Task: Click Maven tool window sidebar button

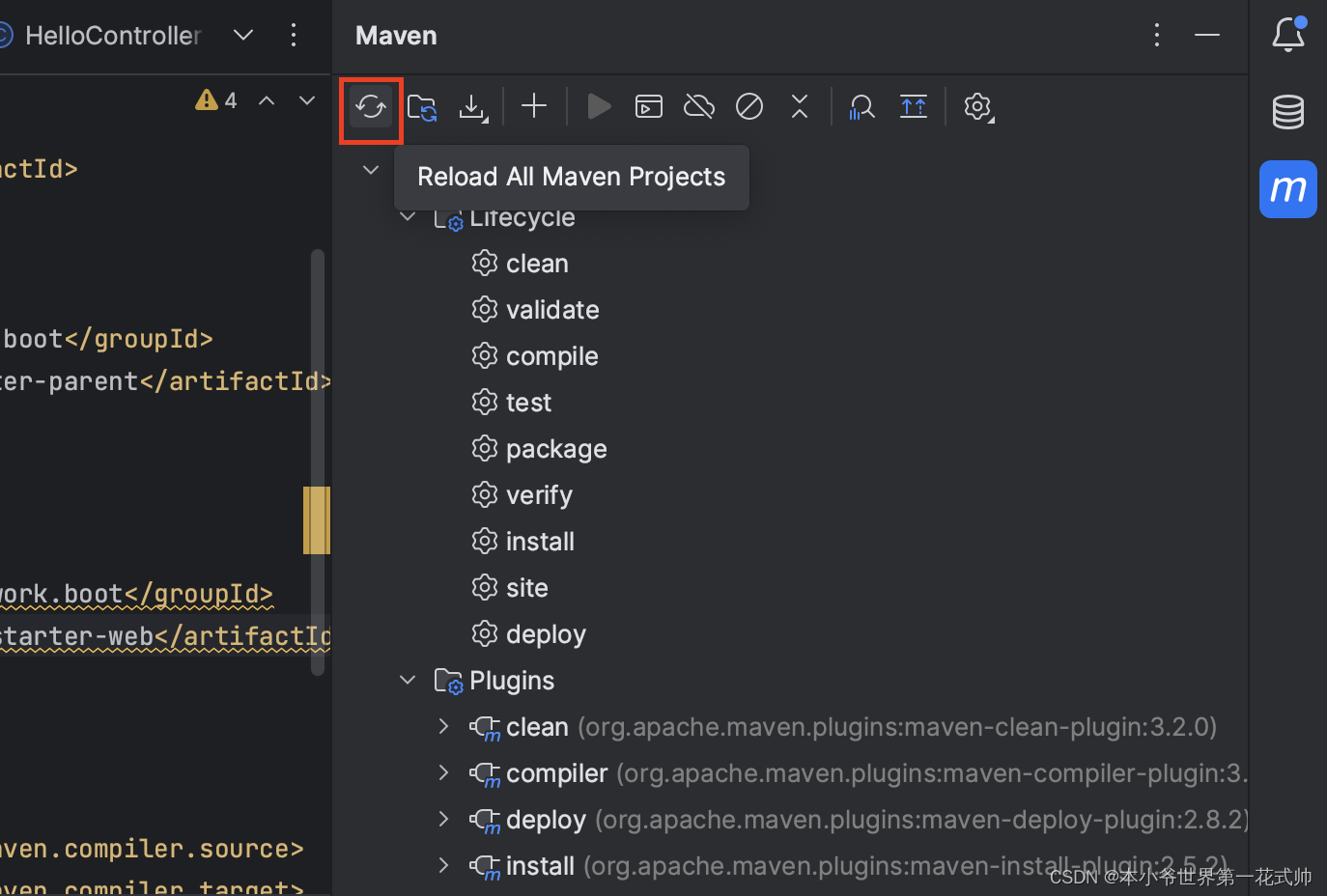Action: pos(1288,189)
